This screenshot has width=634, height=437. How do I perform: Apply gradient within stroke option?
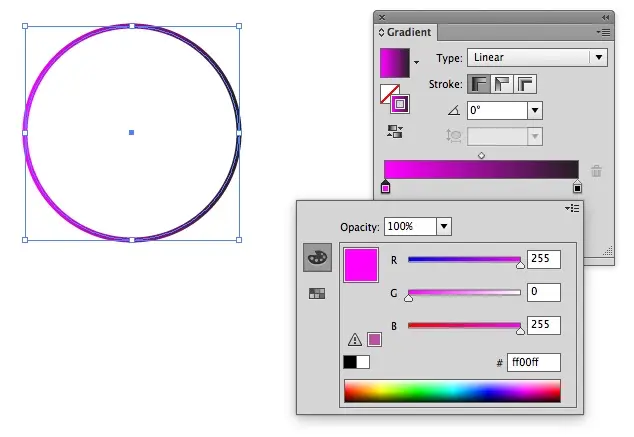tap(479, 84)
